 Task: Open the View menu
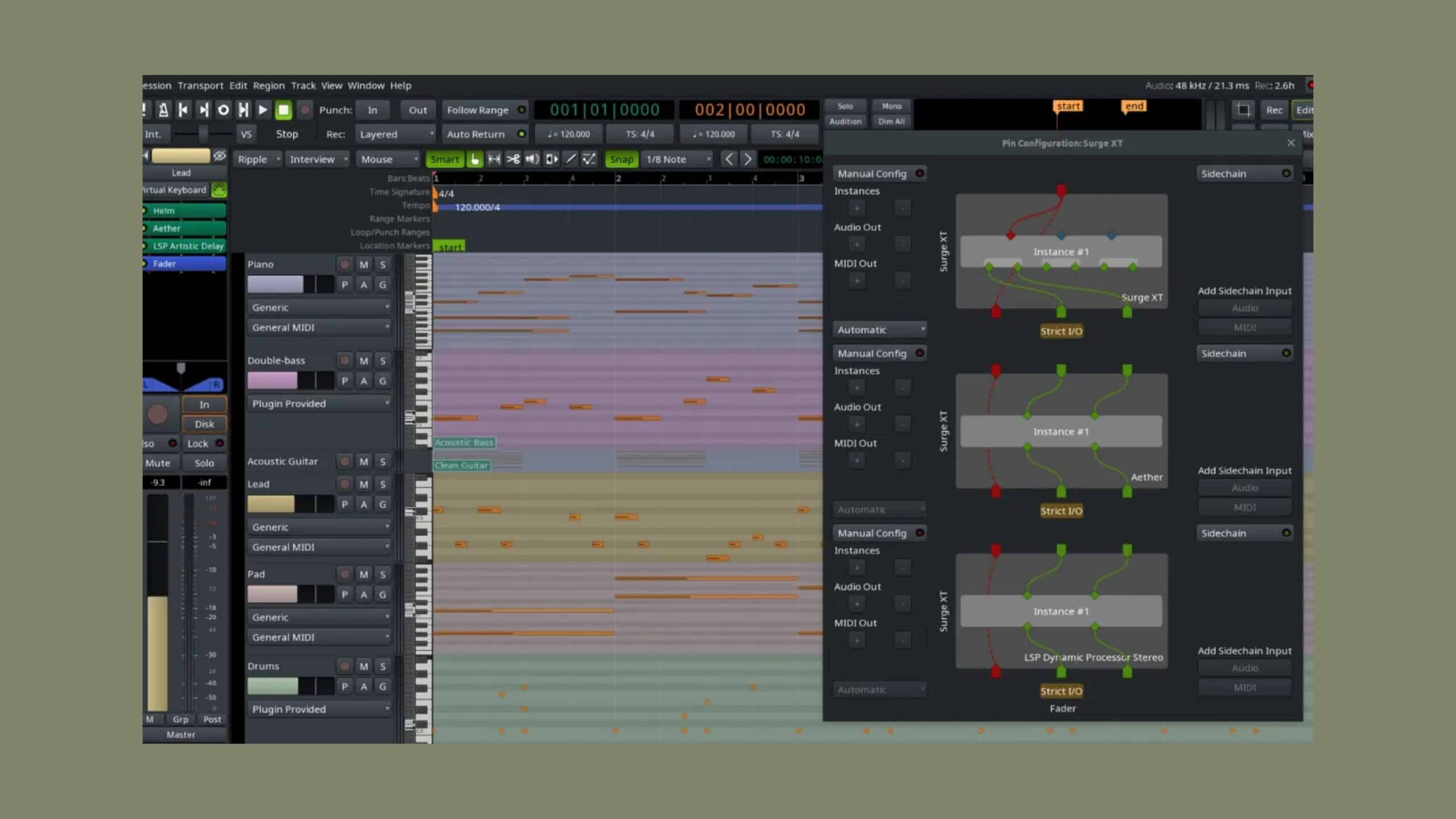332,85
